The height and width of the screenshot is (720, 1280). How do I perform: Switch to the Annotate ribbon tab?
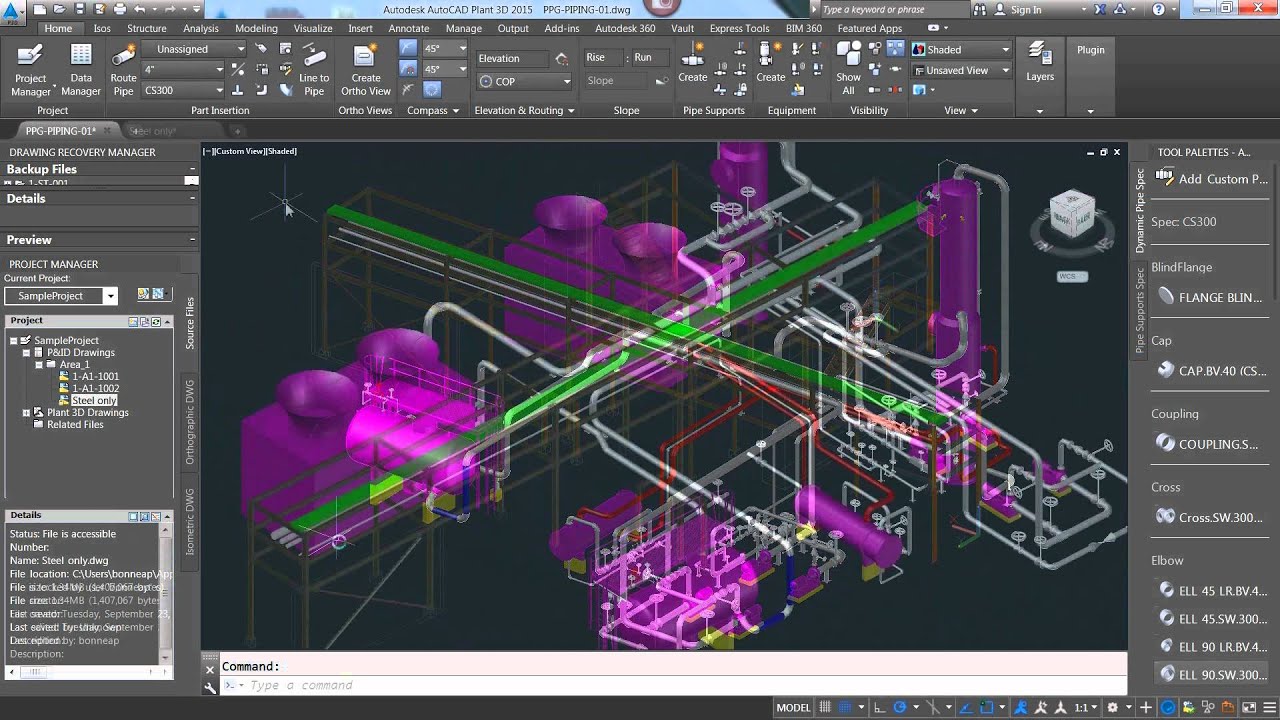(x=408, y=28)
